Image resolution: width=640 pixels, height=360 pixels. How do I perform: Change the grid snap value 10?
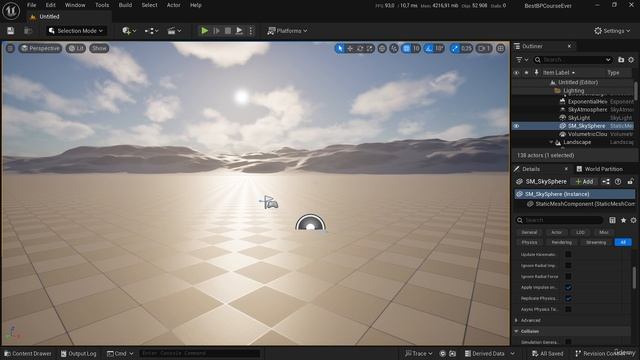416,48
